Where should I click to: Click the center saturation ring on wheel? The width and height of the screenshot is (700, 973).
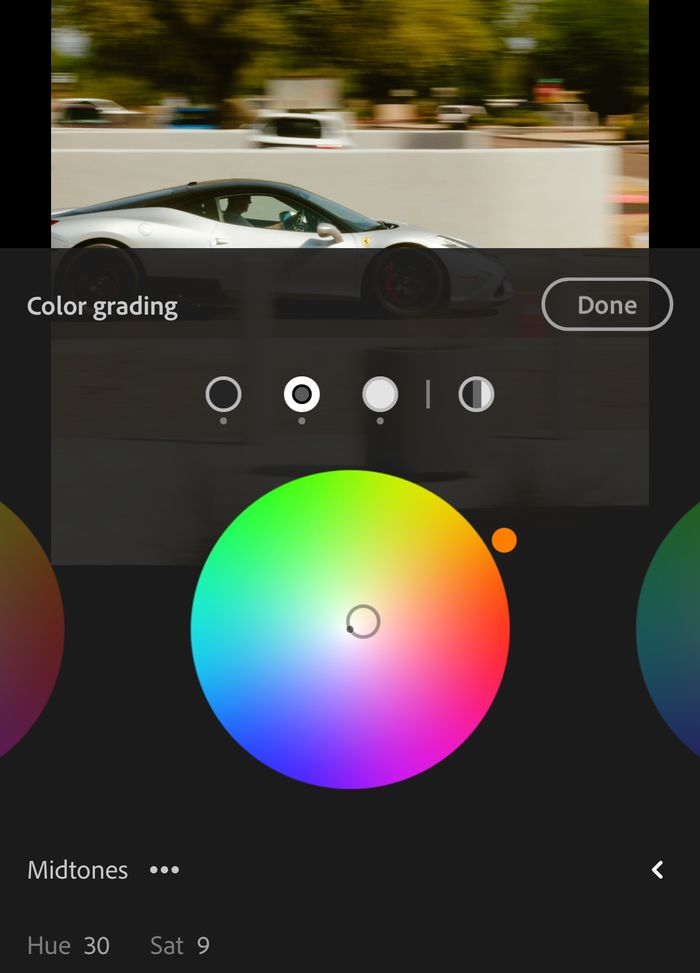[363, 621]
